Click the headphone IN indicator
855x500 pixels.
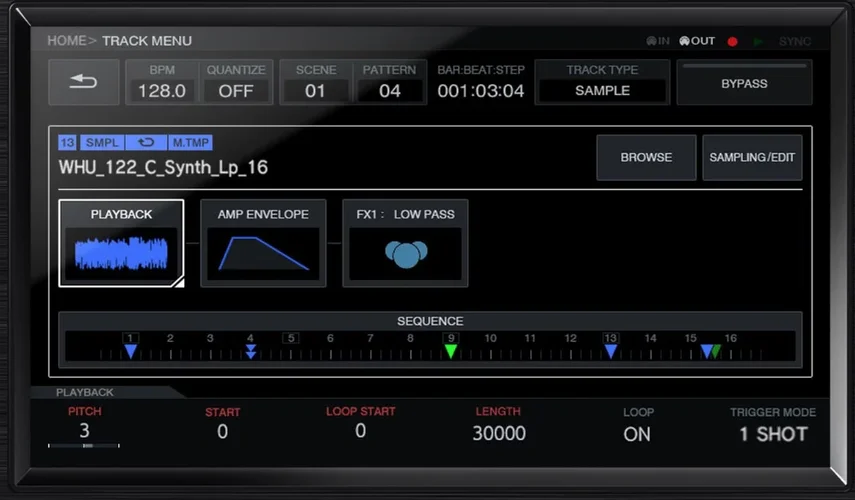point(658,41)
